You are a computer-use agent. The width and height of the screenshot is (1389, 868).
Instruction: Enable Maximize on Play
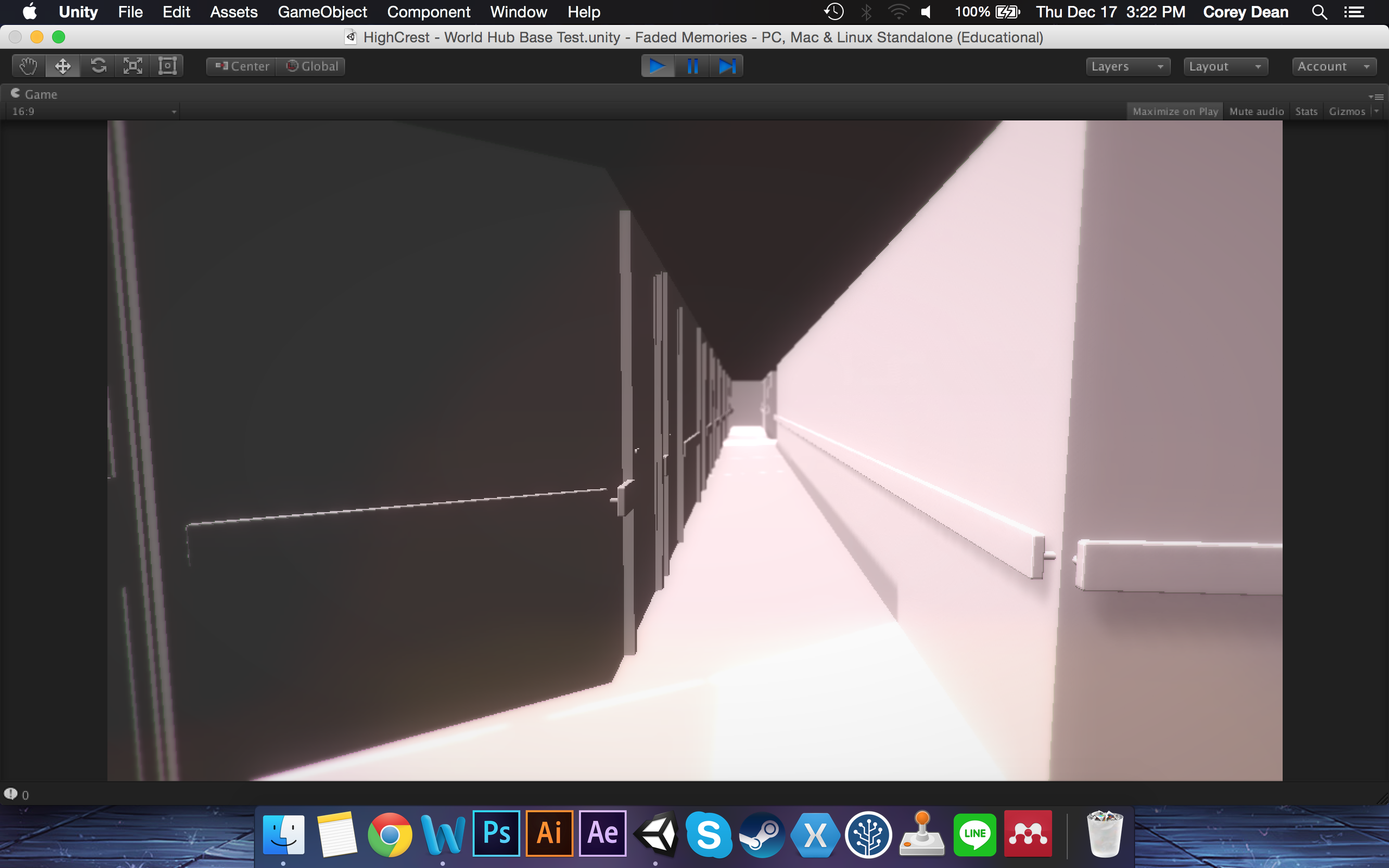pyautogui.click(x=1175, y=111)
